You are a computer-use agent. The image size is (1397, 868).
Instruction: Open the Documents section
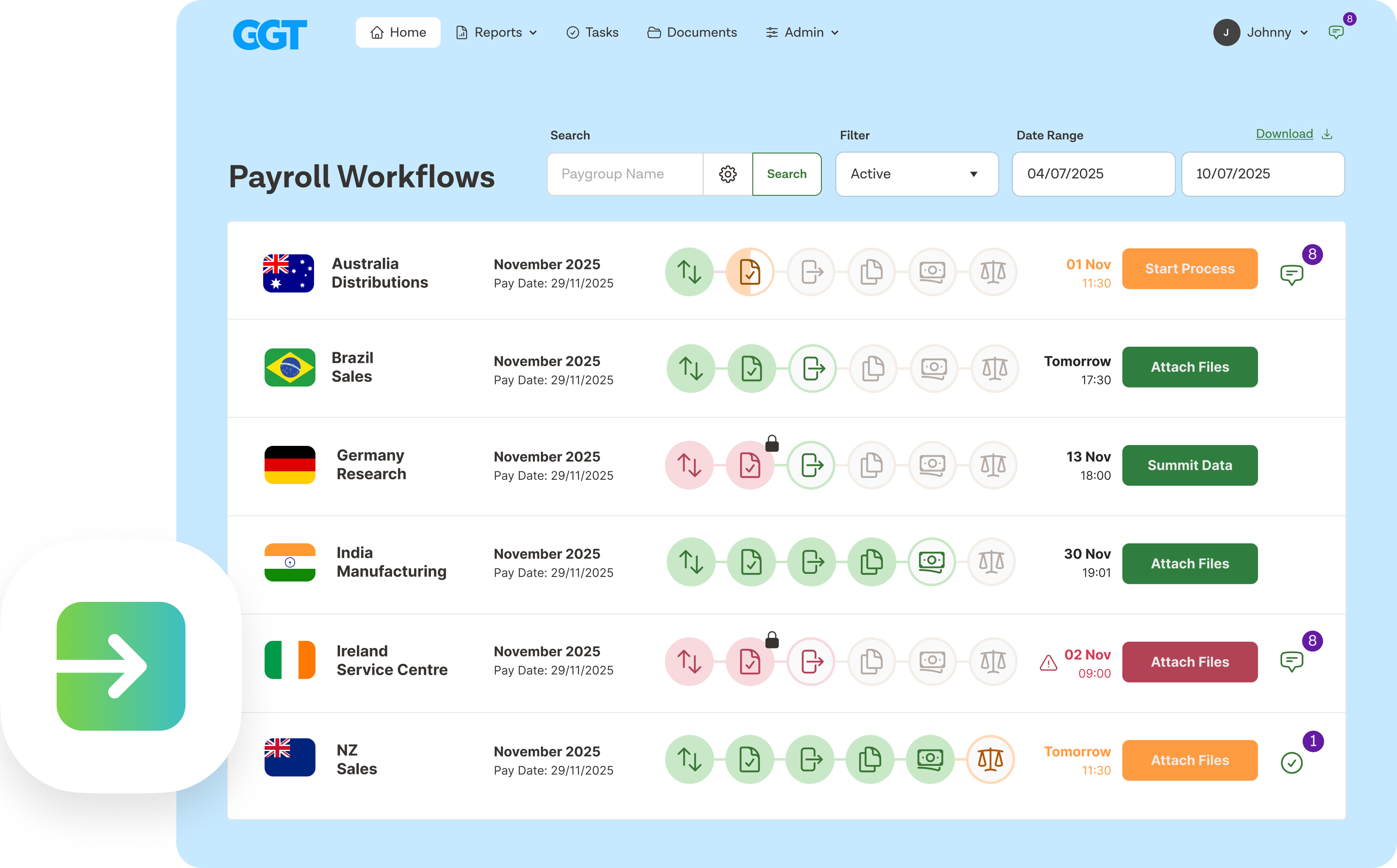tap(692, 32)
